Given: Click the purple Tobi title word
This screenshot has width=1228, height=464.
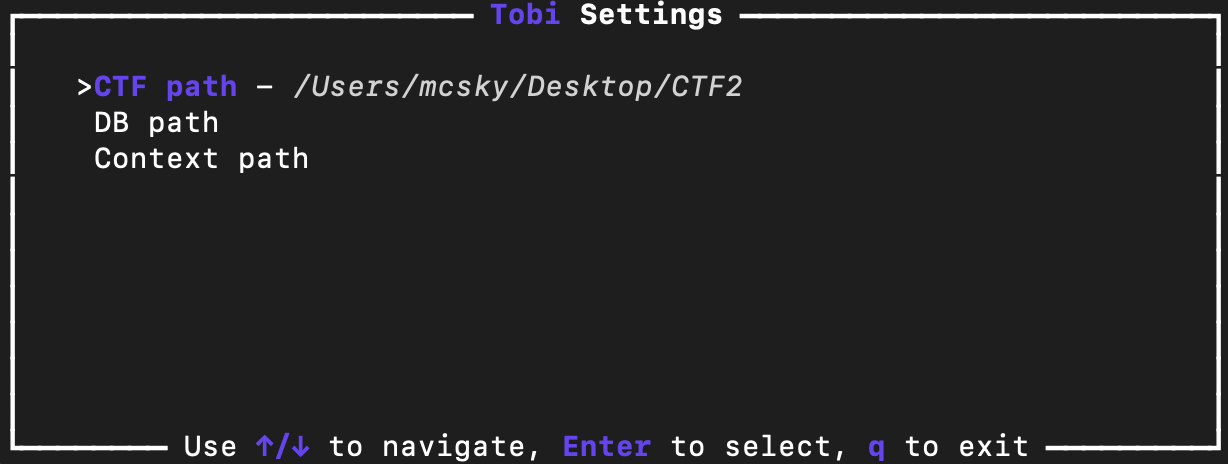Looking at the screenshot, I should click(x=525, y=15).
